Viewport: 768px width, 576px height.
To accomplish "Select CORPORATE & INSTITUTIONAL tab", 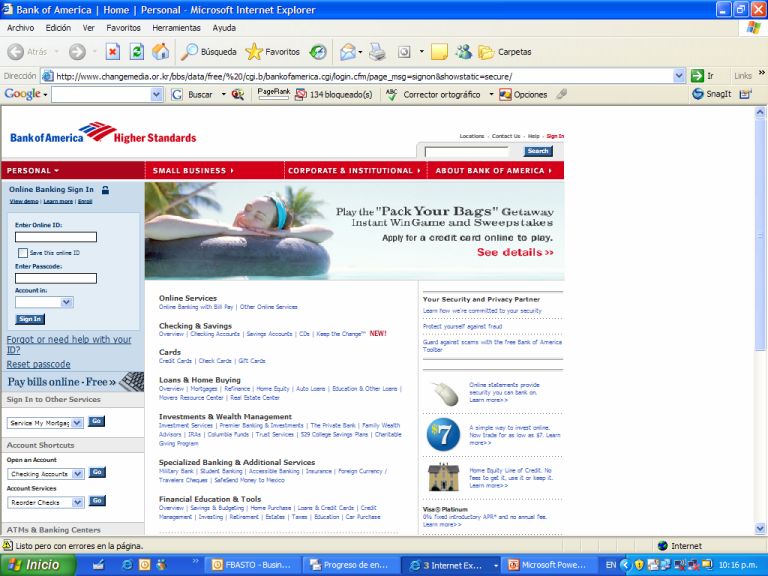I will point(356,170).
